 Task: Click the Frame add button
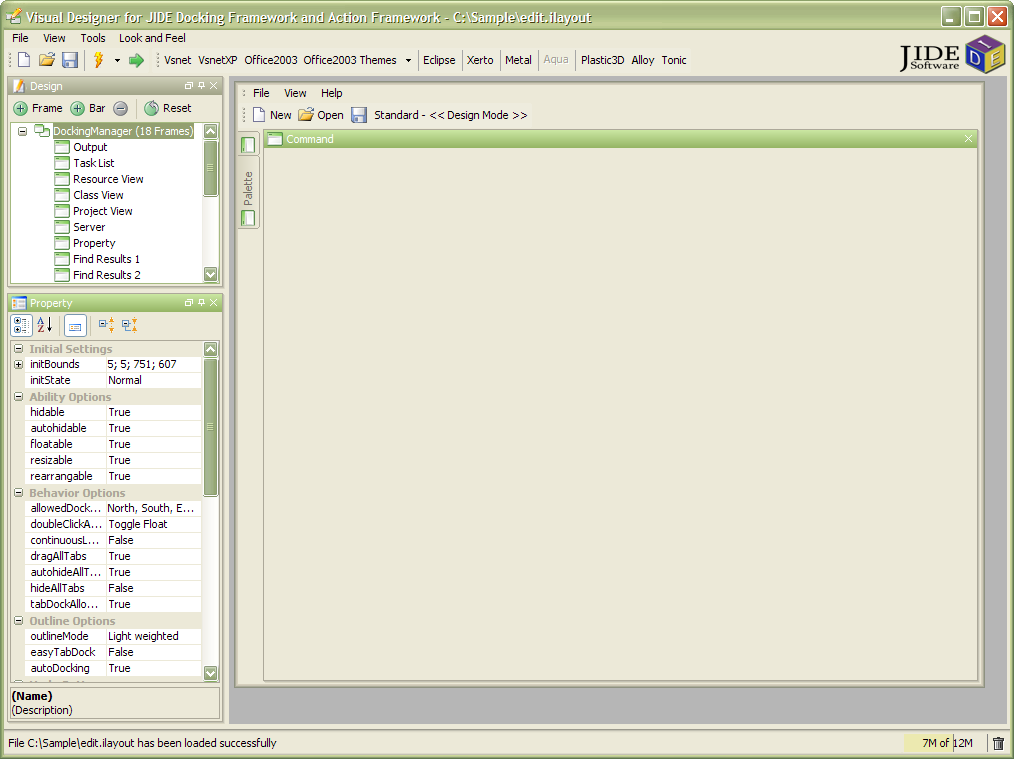point(39,108)
